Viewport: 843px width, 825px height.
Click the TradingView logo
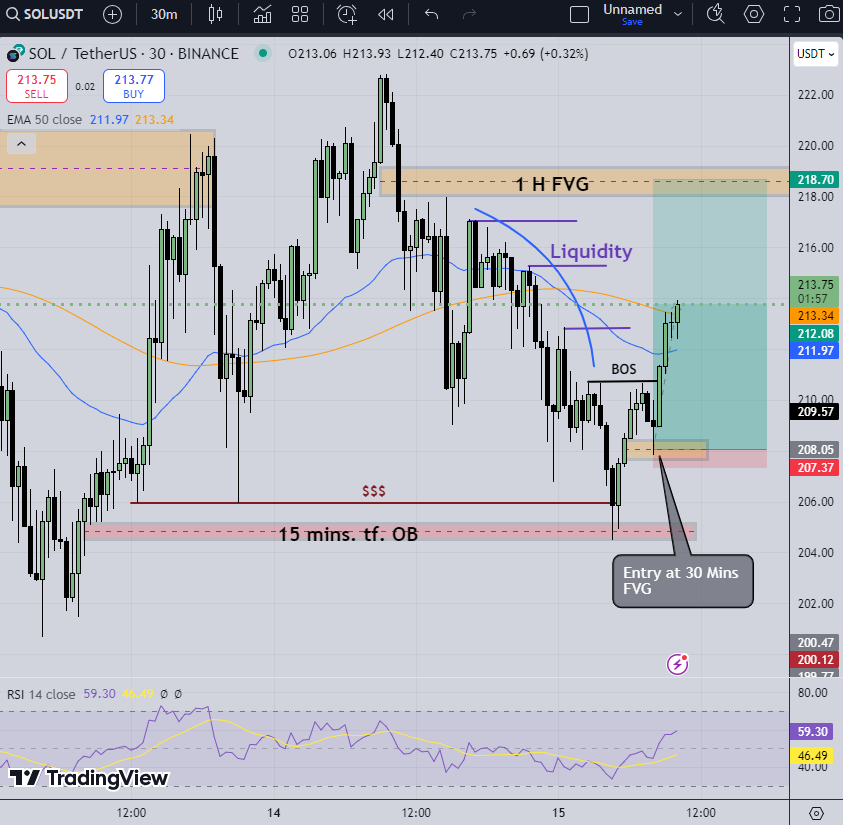[x=89, y=778]
